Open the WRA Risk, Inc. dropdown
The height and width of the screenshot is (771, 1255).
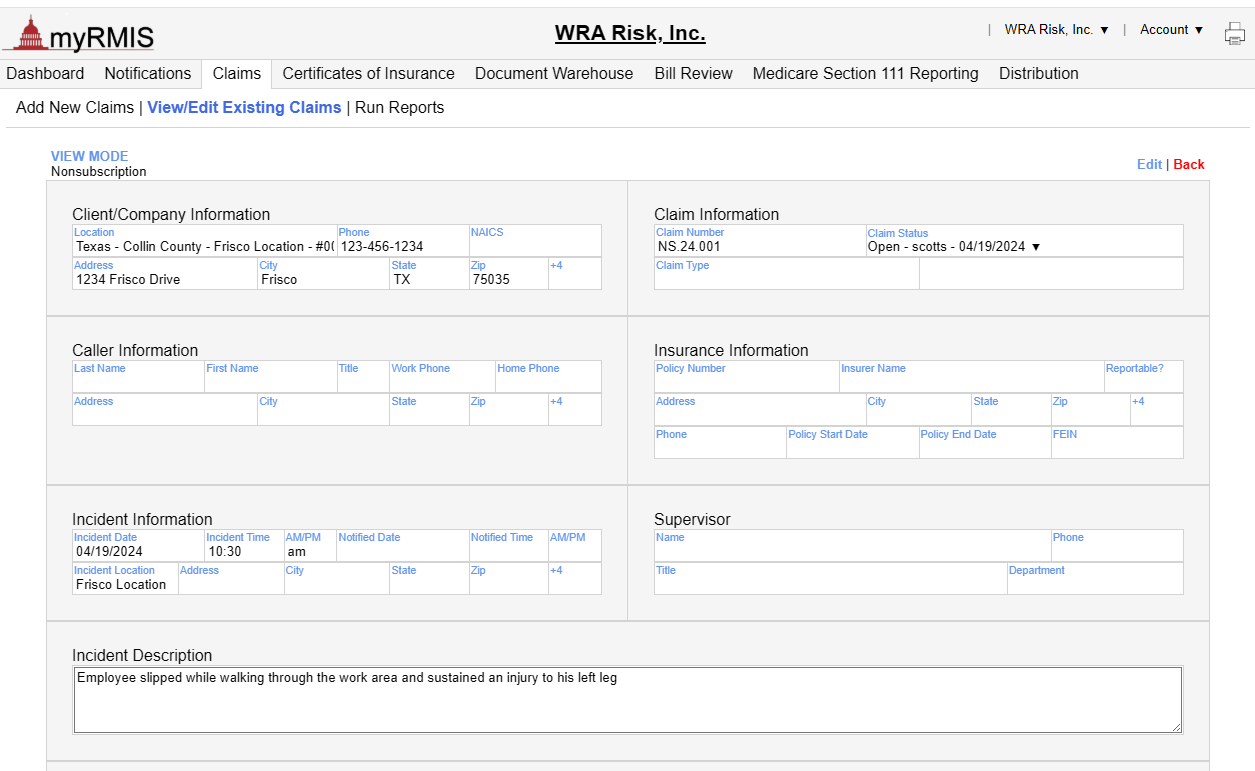tap(1057, 30)
